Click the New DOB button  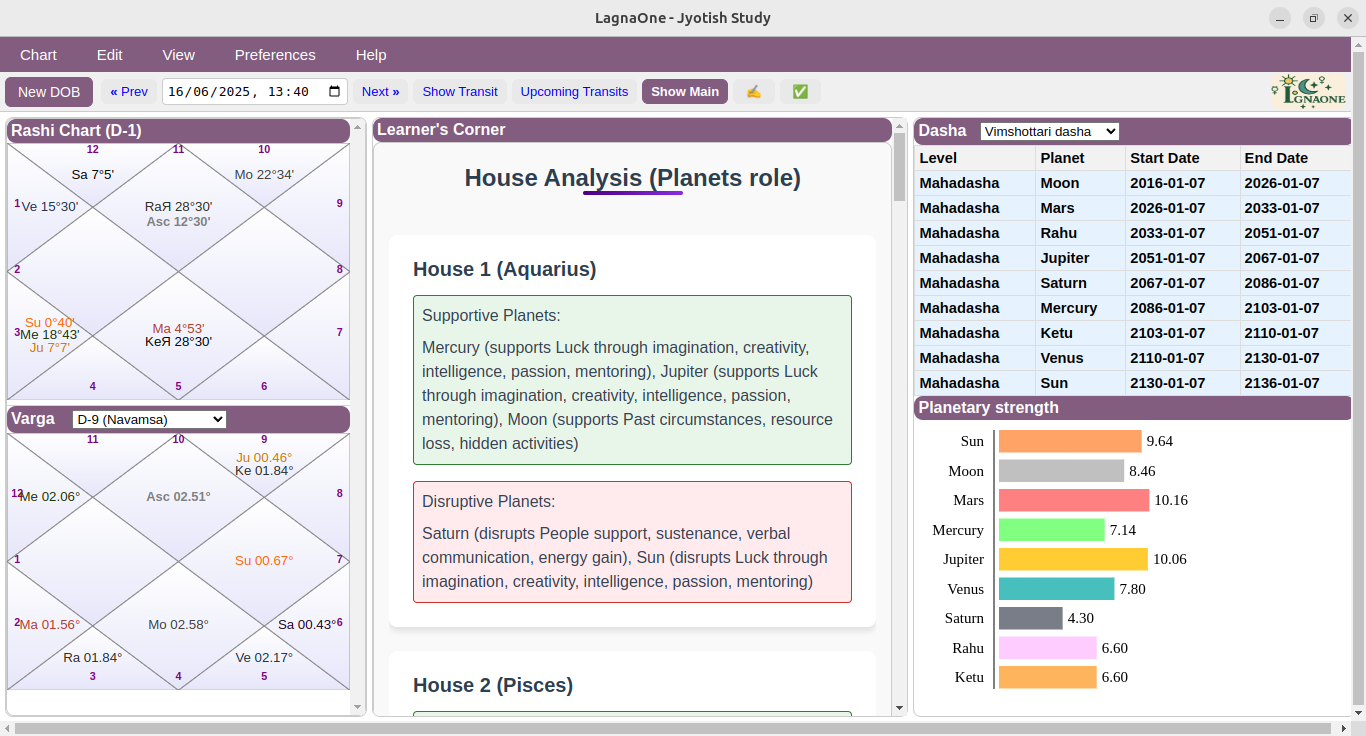[x=49, y=91]
